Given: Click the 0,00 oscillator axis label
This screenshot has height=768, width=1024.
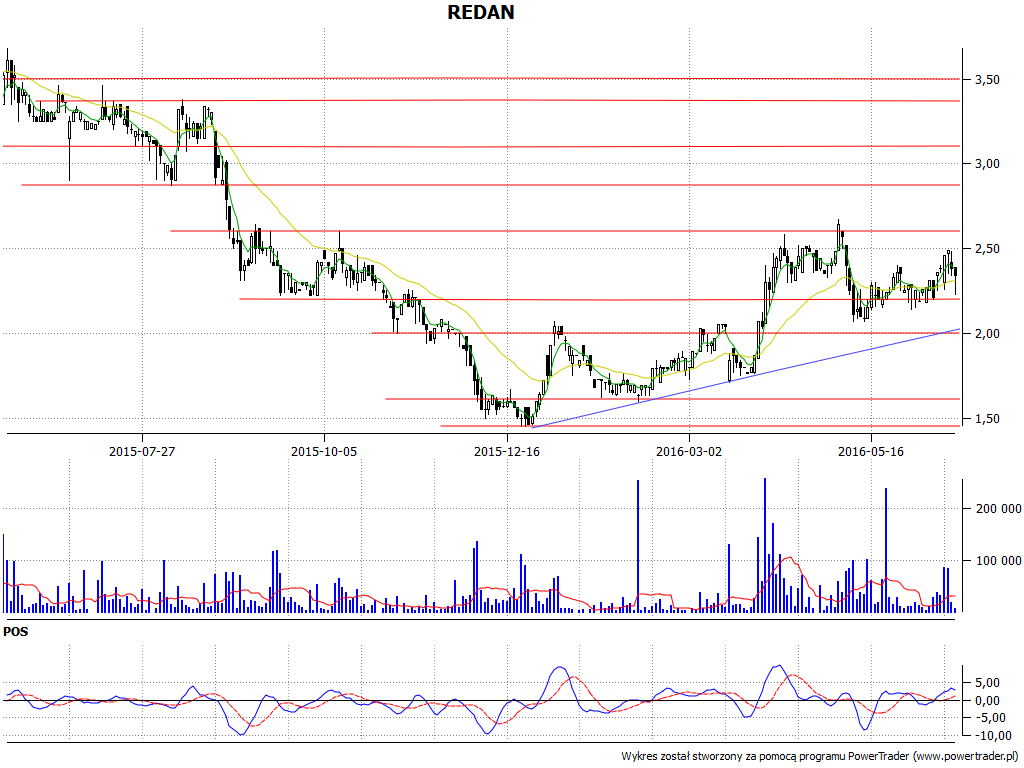Looking at the screenshot, I should pyautogui.click(x=987, y=701).
